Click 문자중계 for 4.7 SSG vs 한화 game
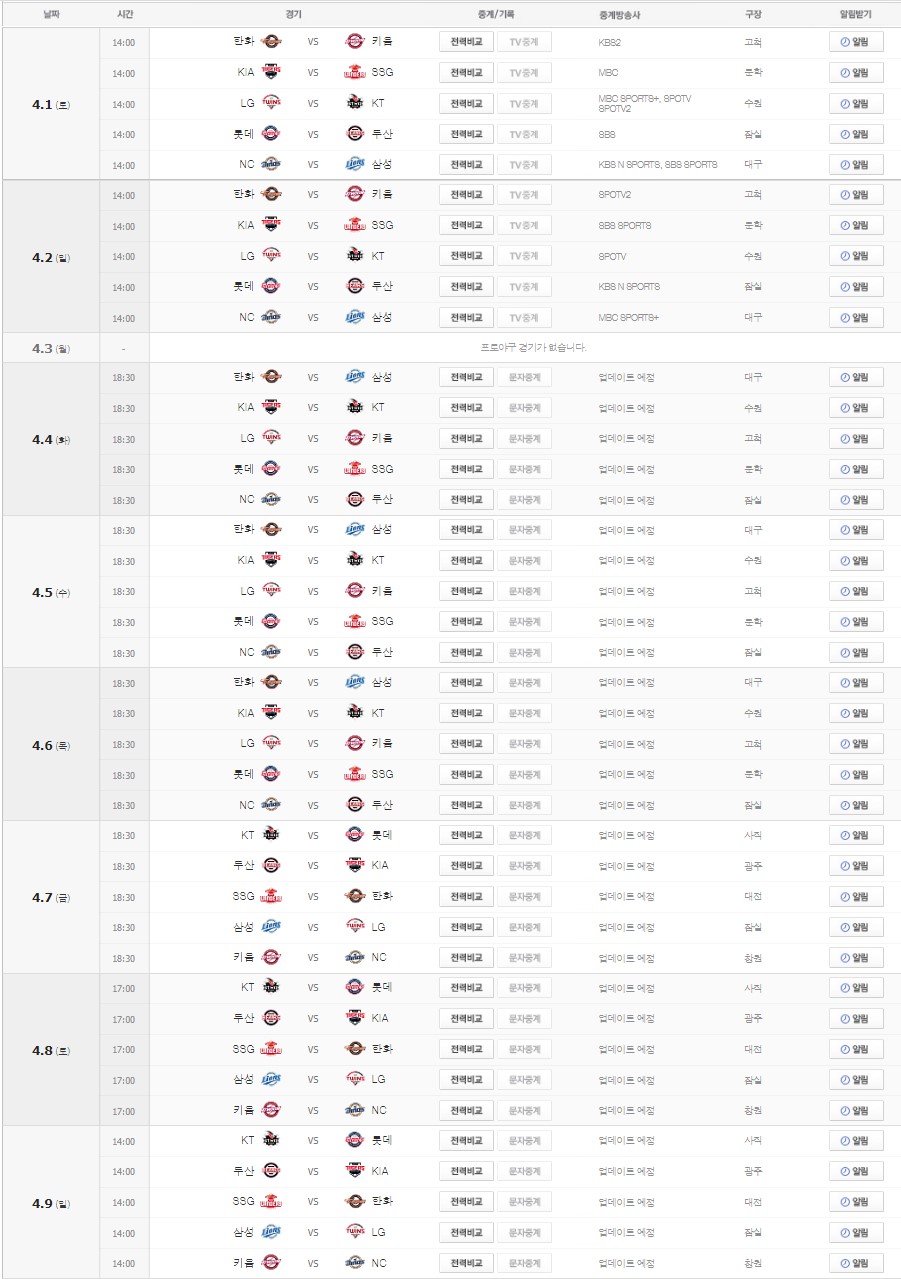The image size is (901, 1279). coord(524,896)
